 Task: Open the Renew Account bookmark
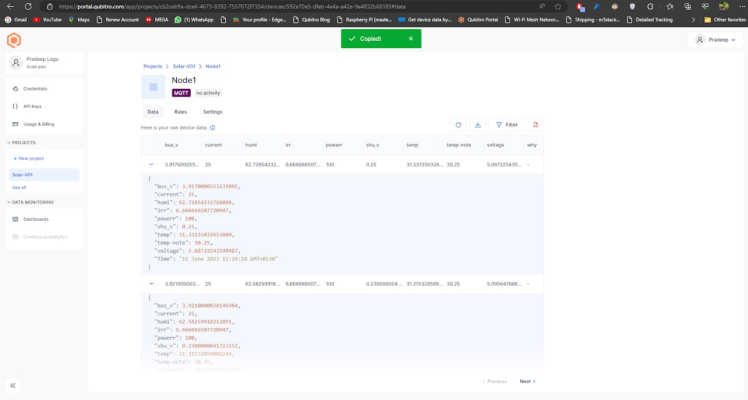[117, 20]
